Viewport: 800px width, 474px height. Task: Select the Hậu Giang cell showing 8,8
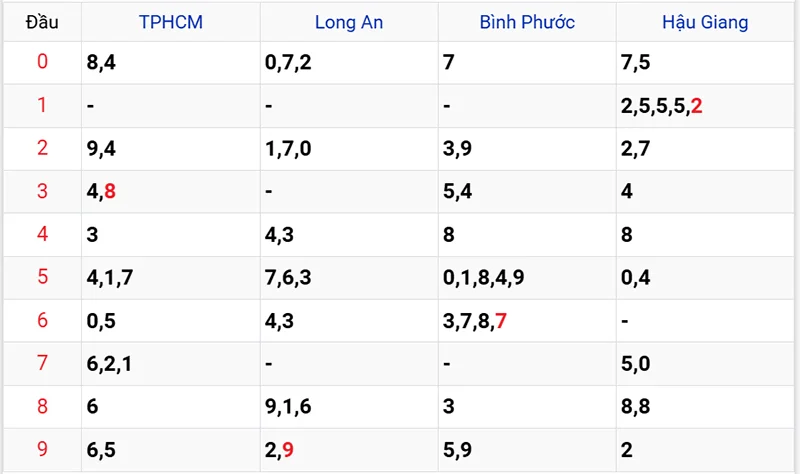coord(635,406)
